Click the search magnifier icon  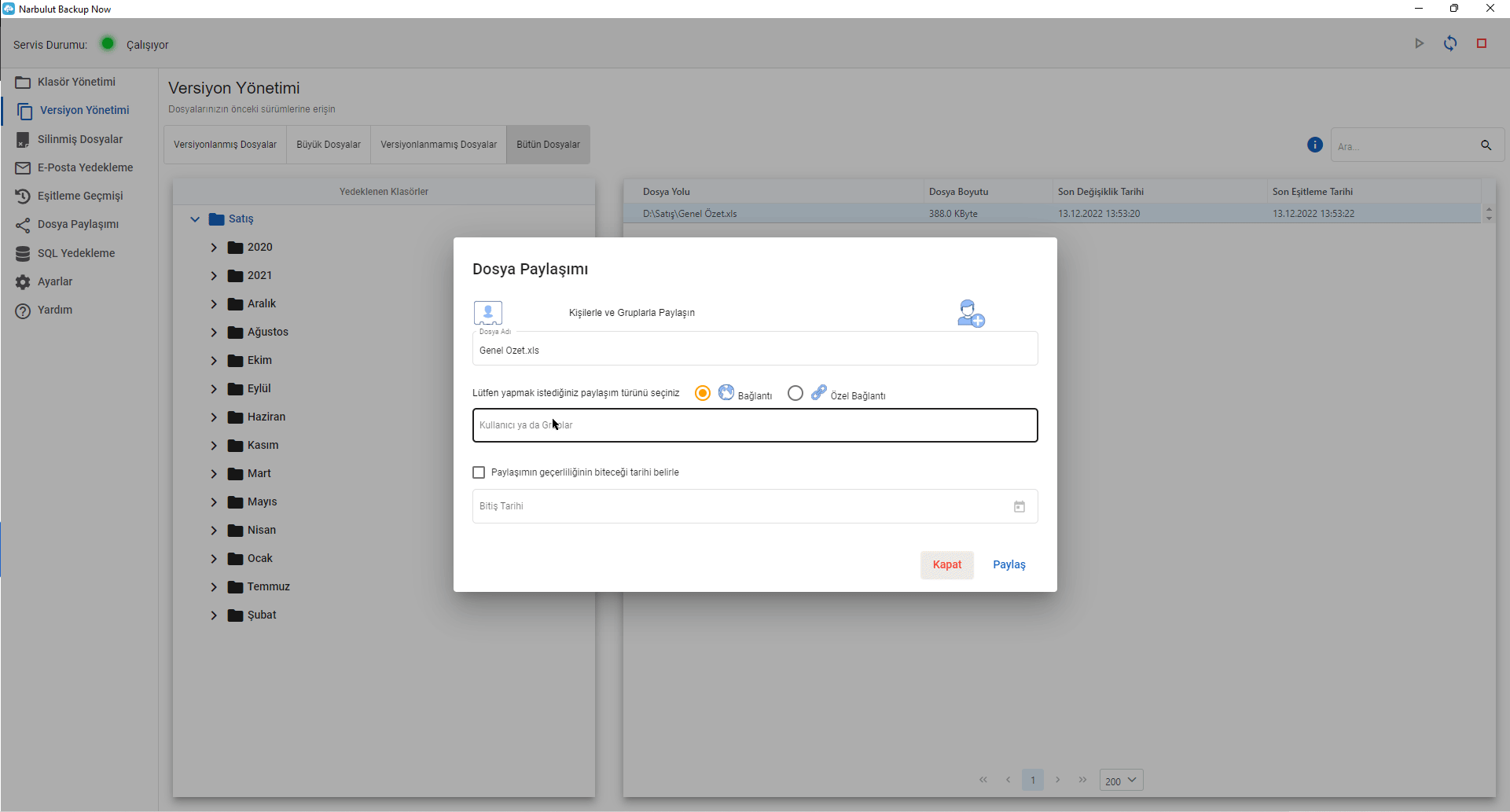pos(1486,145)
